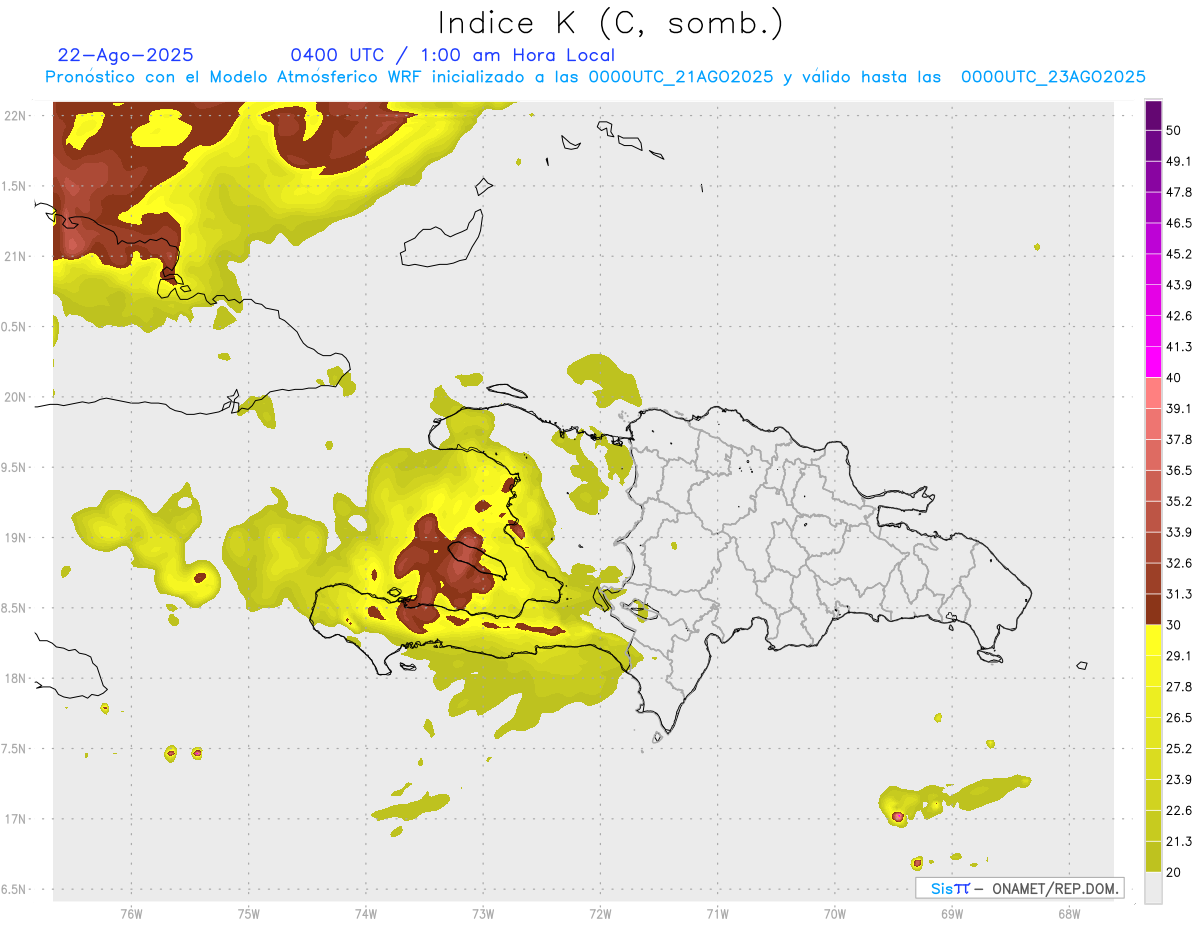
Task: Click the colorbar label "31.3"
Action: click(x=1179, y=594)
